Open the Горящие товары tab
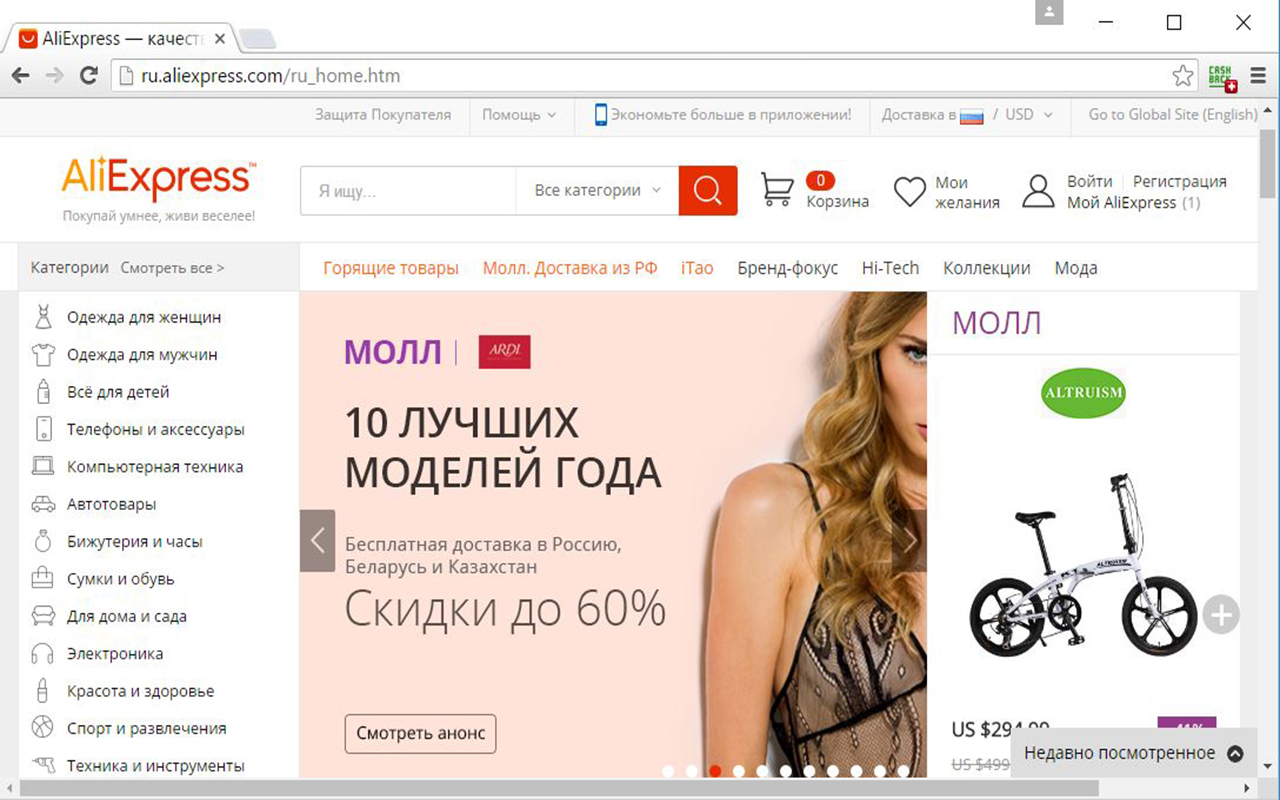 pyautogui.click(x=391, y=268)
